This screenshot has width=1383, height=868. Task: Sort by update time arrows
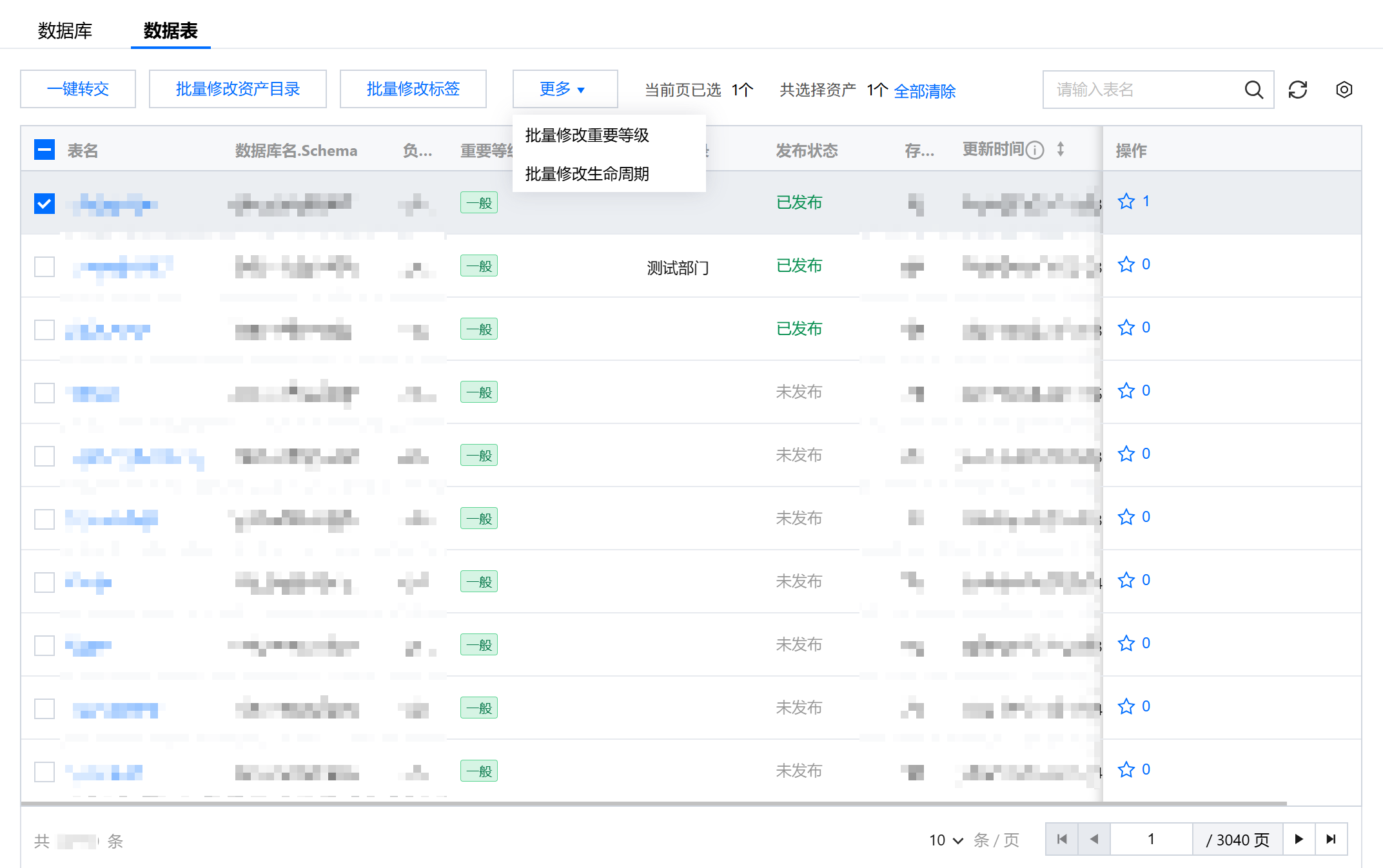(1061, 149)
